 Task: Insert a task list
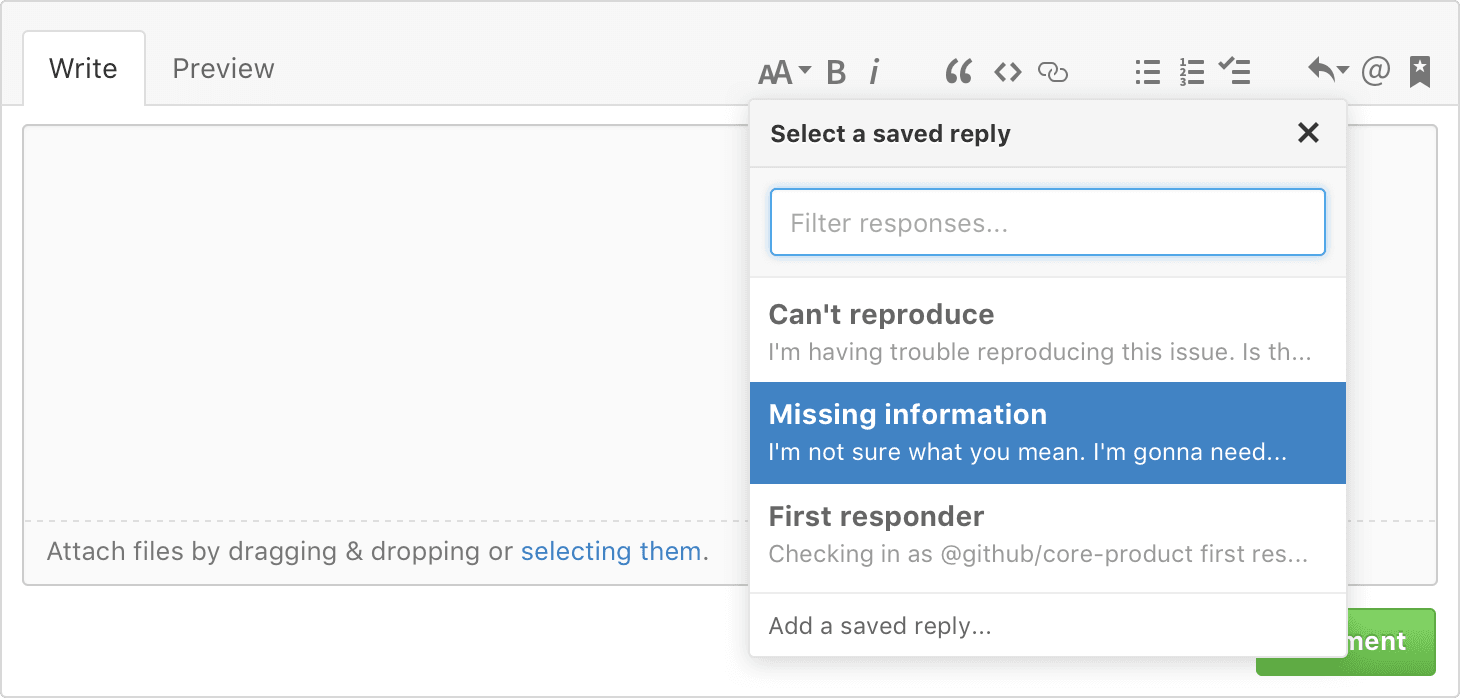click(x=1235, y=71)
